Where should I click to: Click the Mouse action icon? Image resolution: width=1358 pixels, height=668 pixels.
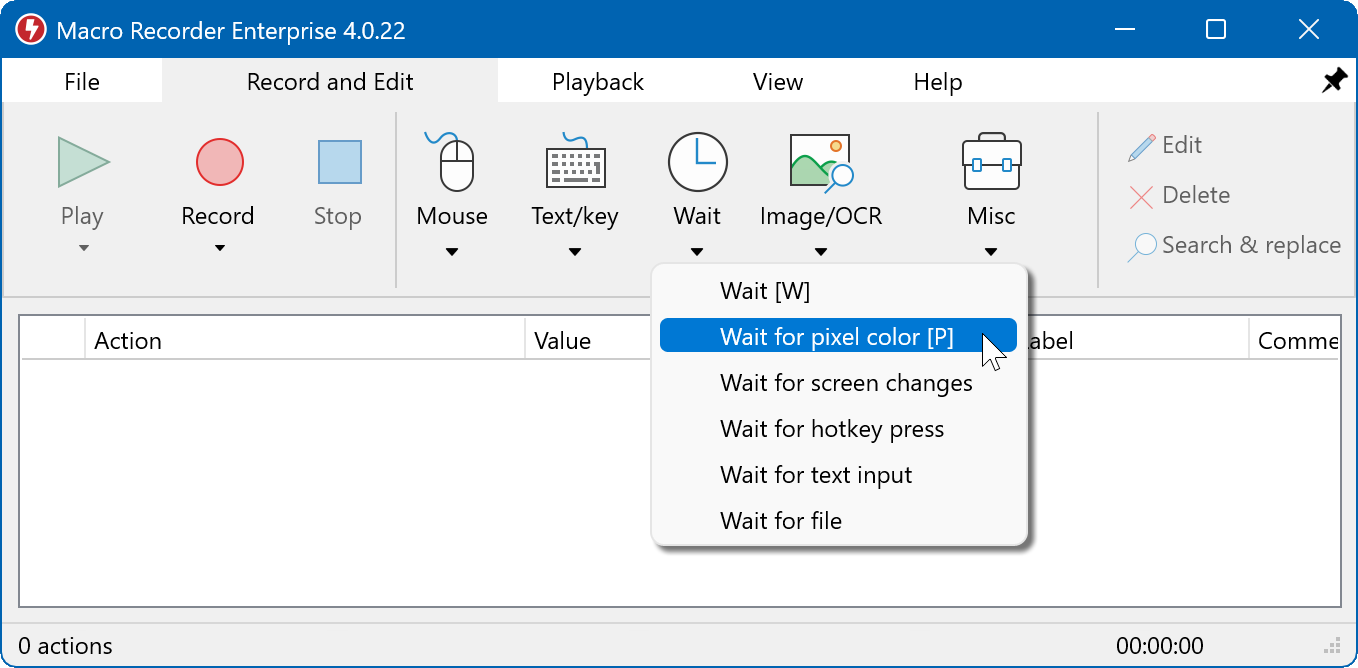(452, 162)
